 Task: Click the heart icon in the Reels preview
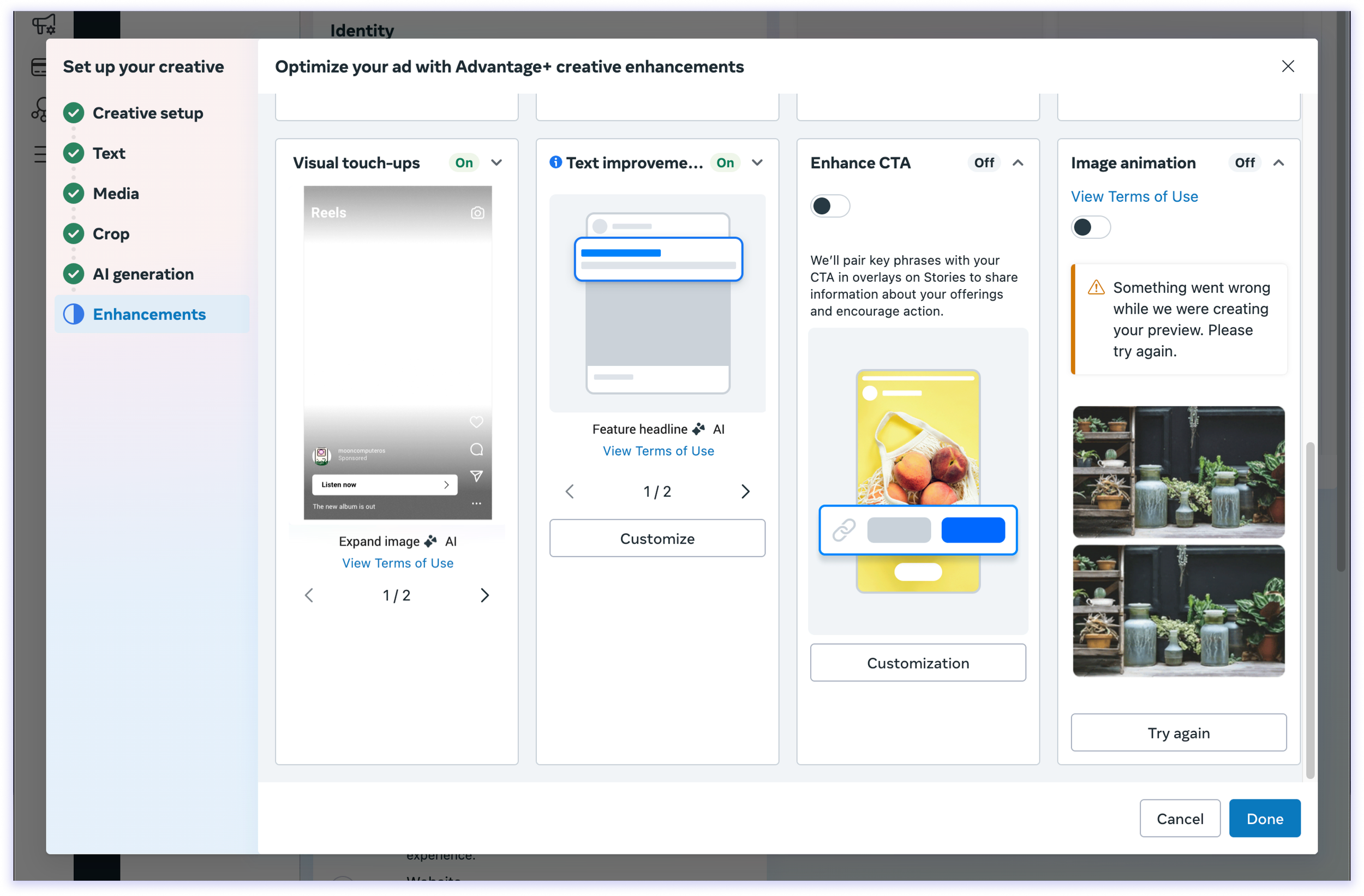click(x=476, y=422)
